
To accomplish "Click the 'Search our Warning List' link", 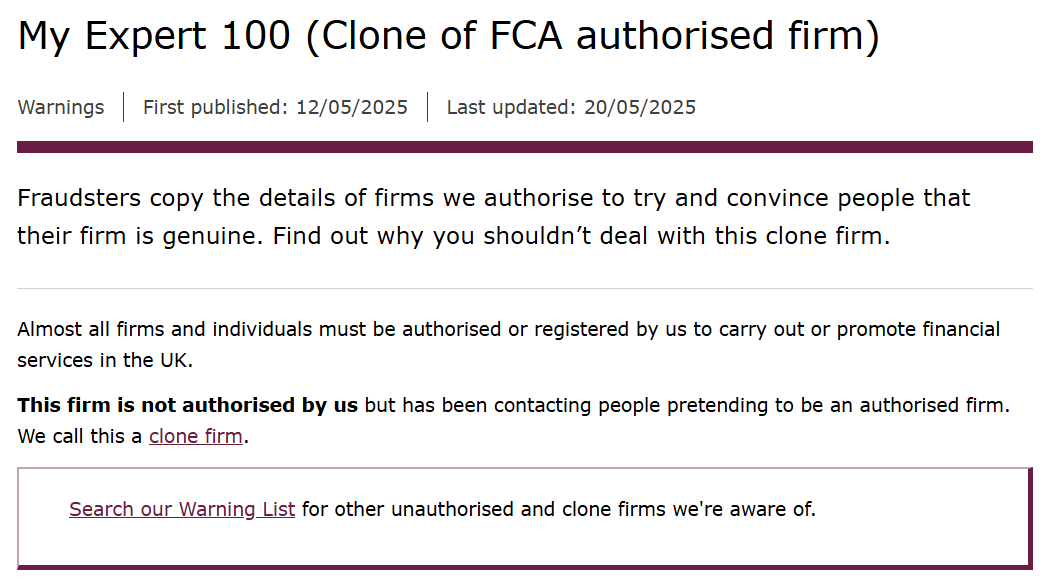I will (182, 509).
